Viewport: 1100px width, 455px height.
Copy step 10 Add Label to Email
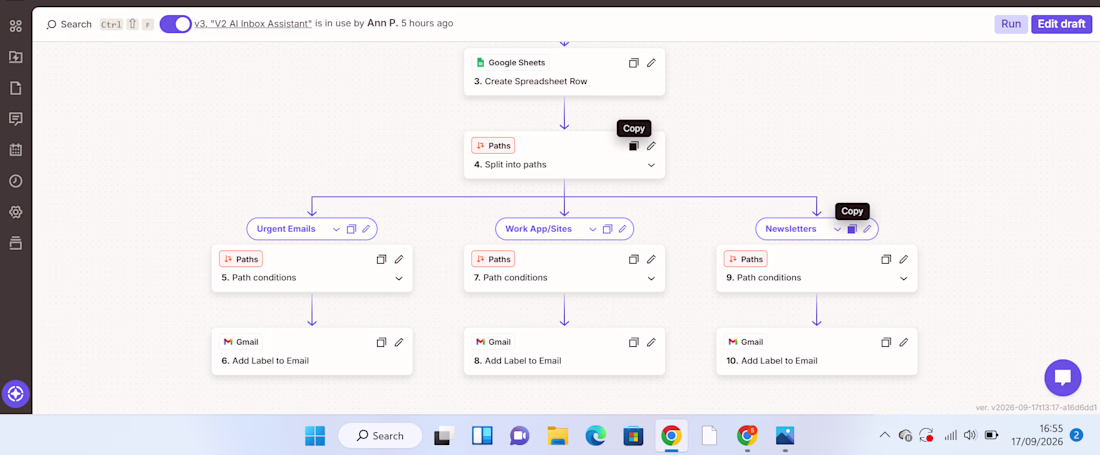click(x=886, y=342)
